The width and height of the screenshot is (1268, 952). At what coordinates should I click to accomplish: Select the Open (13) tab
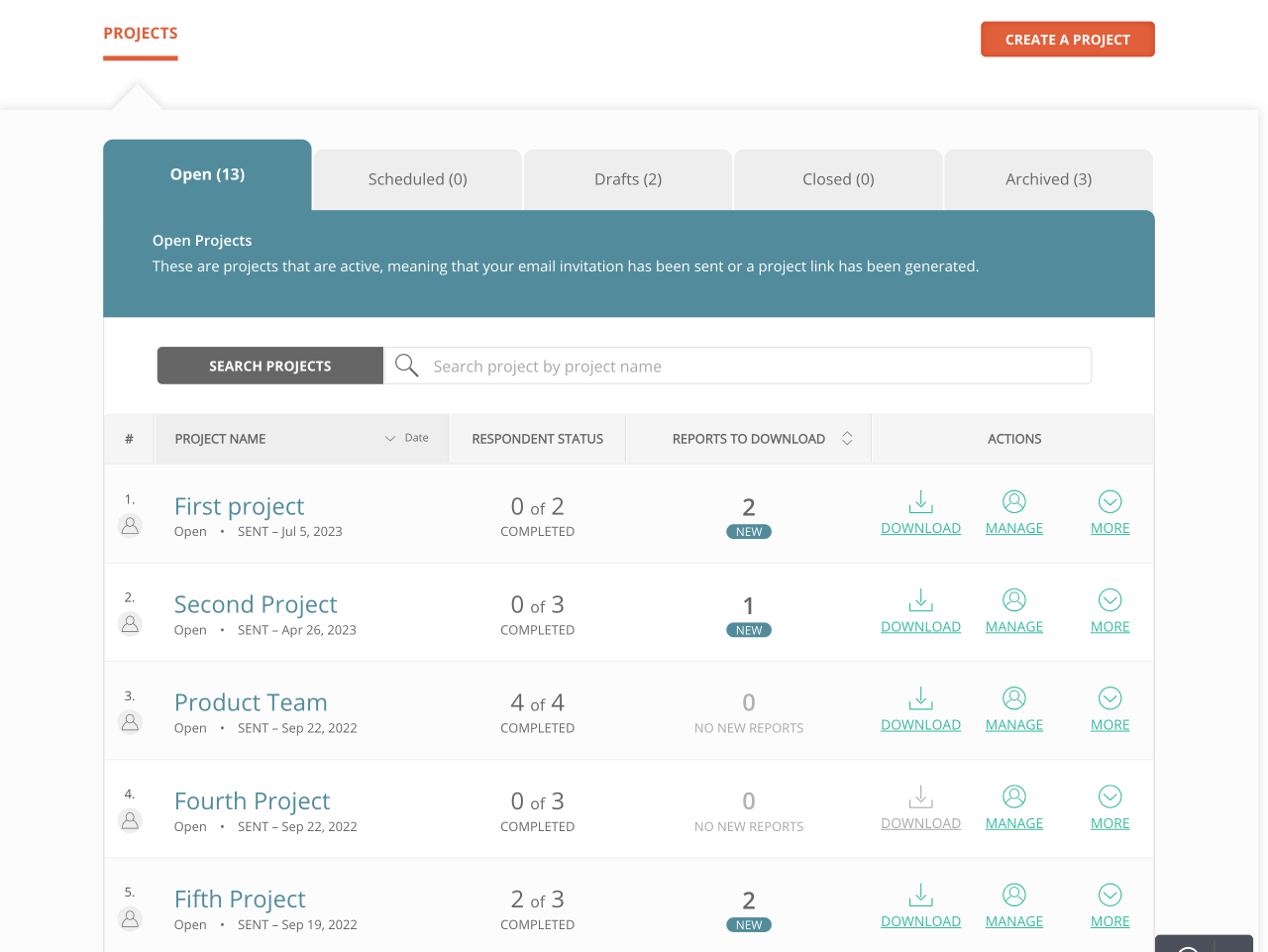(207, 174)
